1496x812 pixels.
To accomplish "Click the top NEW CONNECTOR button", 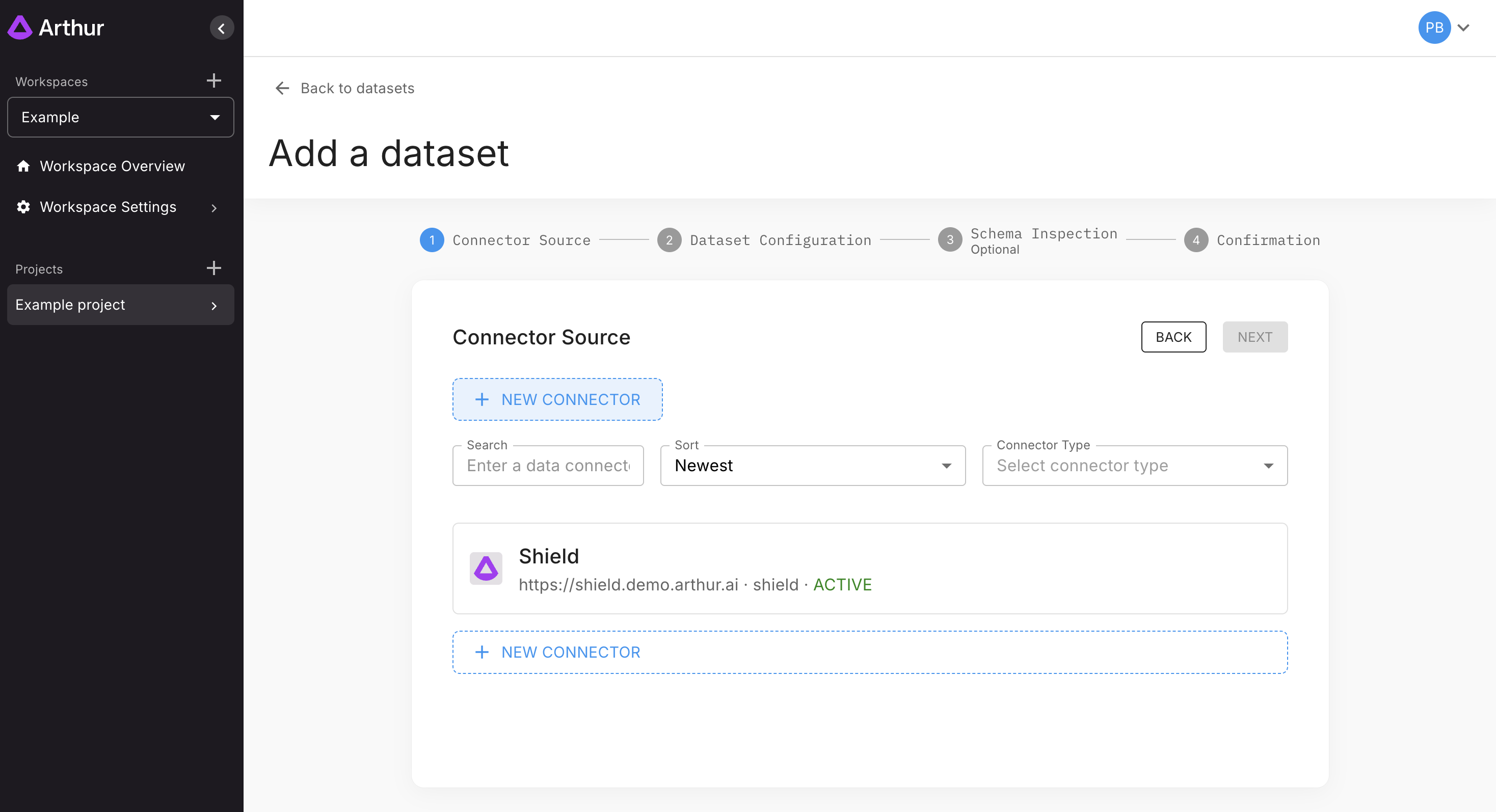I will coord(557,399).
